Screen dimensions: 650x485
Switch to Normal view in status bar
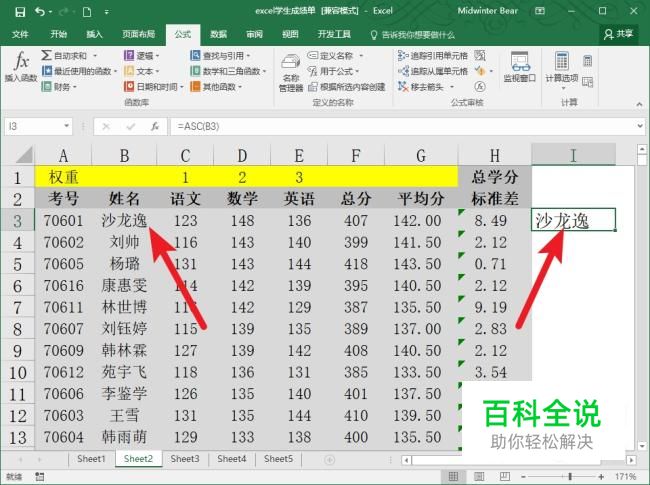pyautogui.click(x=454, y=476)
